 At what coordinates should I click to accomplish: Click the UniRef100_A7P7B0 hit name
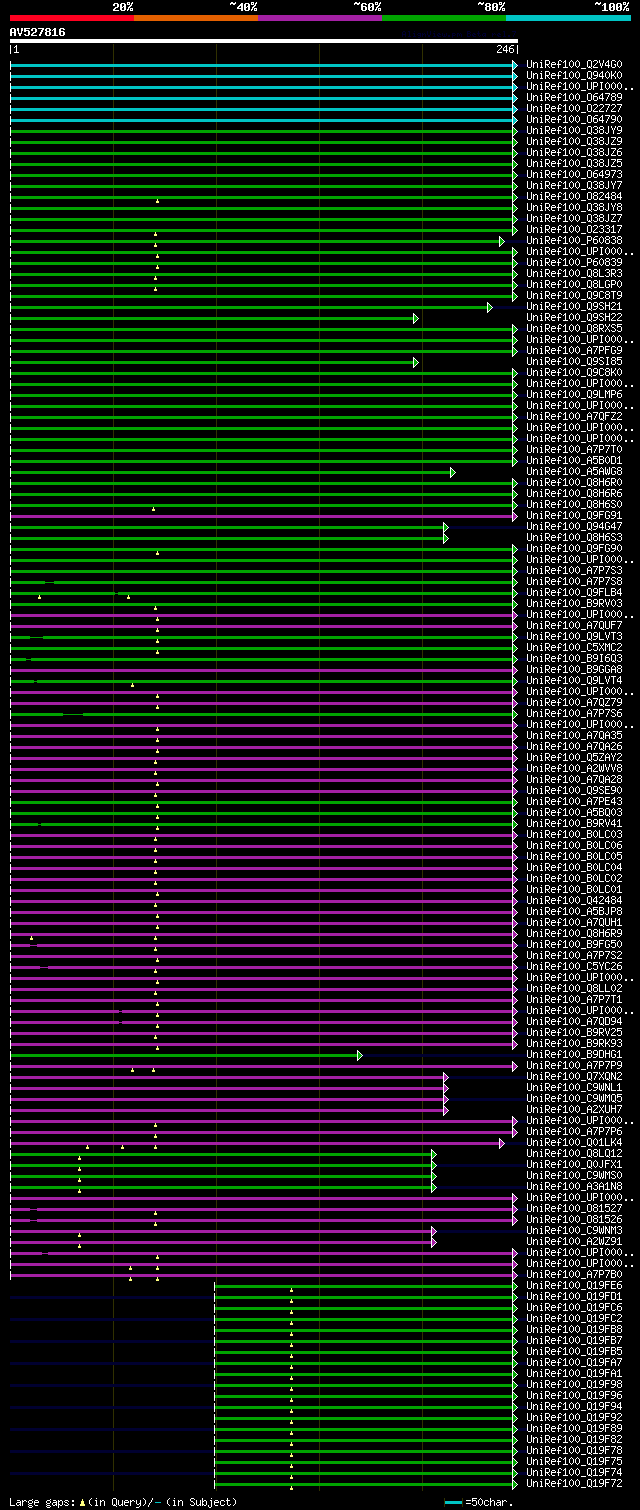pyautogui.click(x=574, y=1275)
